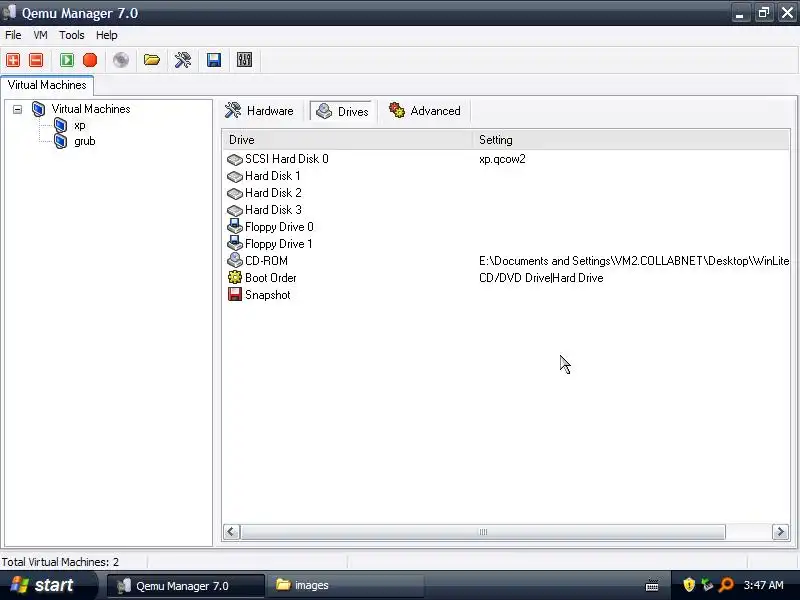Image resolution: width=800 pixels, height=600 pixels.
Task: Click the horizontal scrollbar left arrow
Action: 232,532
